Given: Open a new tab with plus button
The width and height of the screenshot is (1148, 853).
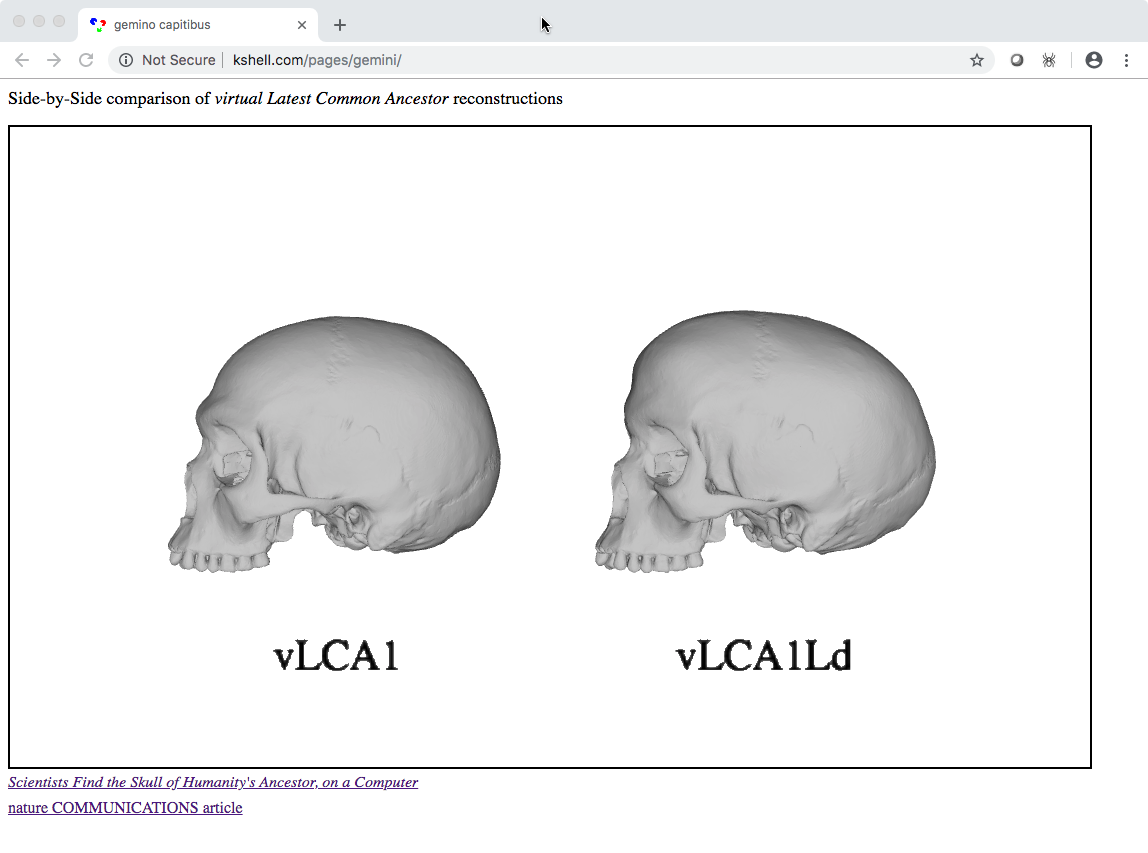Looking at the screenshot, I should 340,25.
